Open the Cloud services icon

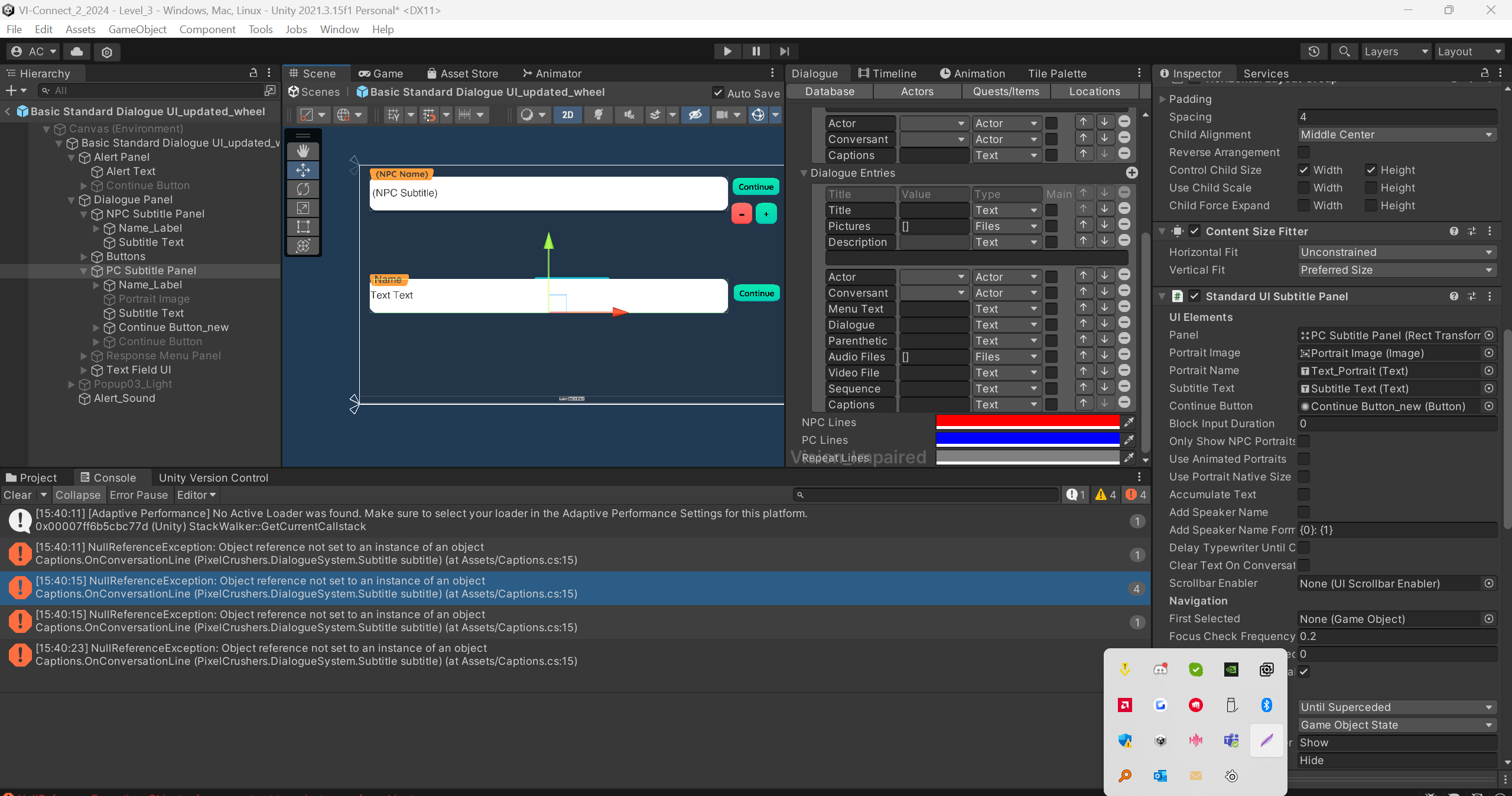[x=77, y=51]
